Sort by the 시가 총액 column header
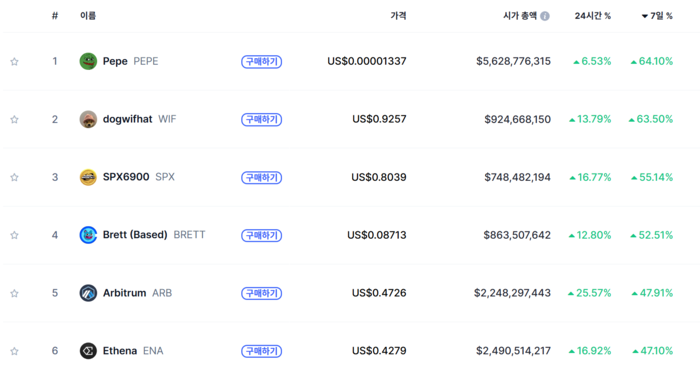This screenshot has width=700, height=377. tap(520, 16)
